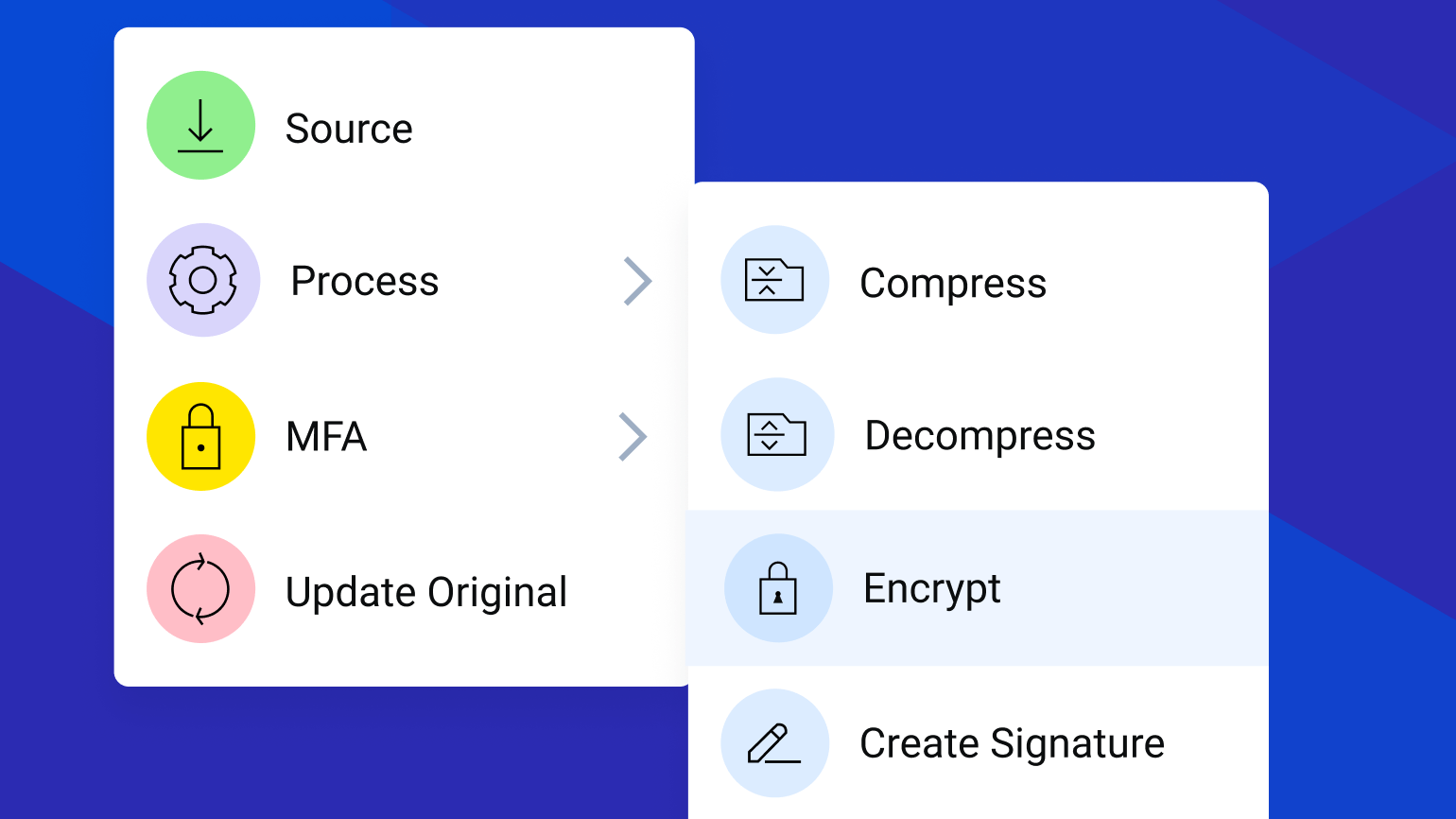1456x819 pixels.
Task: Expand the MFA submenu chevron
Action: 634,437
